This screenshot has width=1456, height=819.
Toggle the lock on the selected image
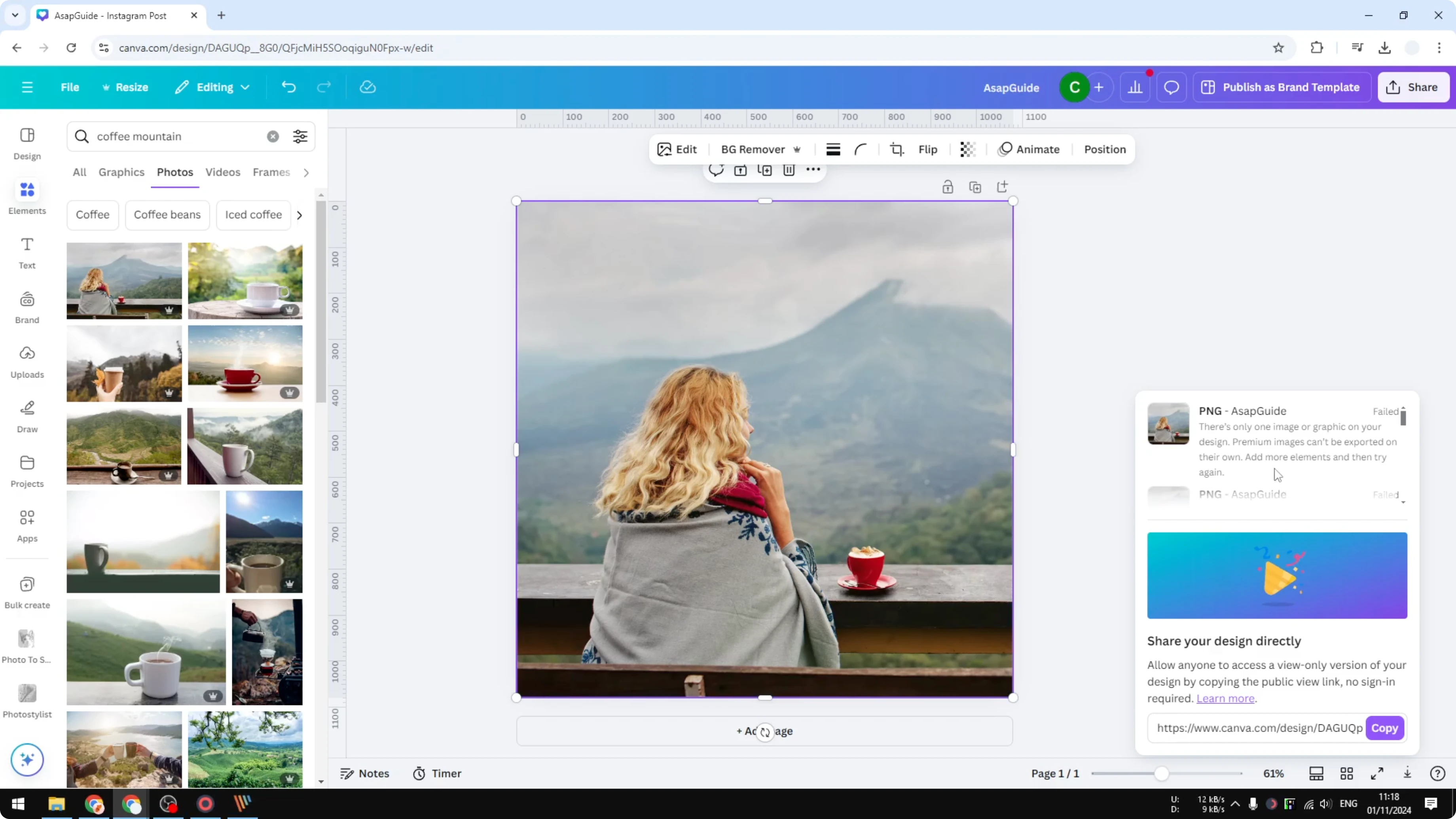[x=948, y=186]
